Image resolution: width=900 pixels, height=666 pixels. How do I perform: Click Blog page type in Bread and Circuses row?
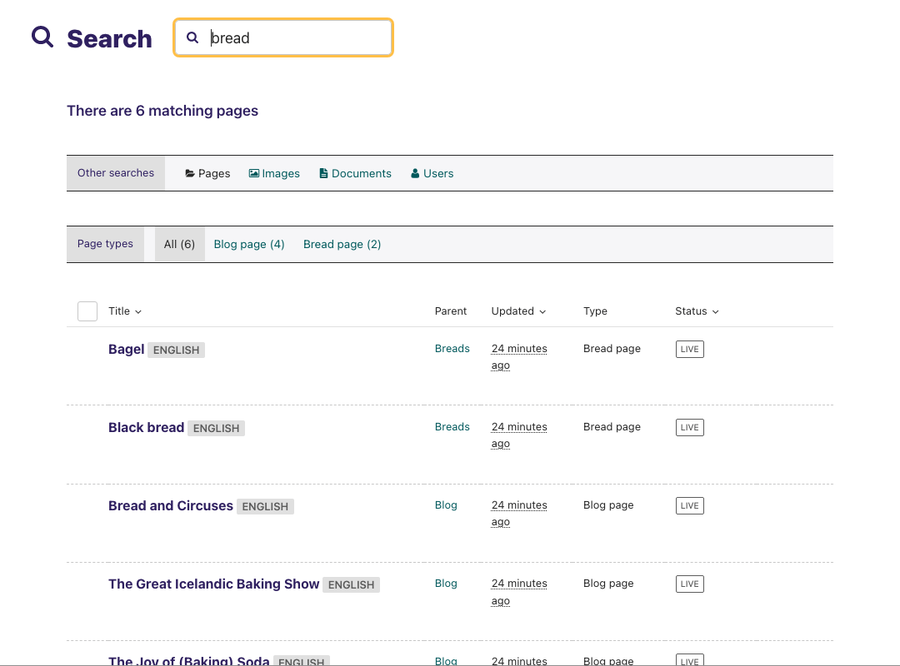pyautogui.click(x=608, y=505)
